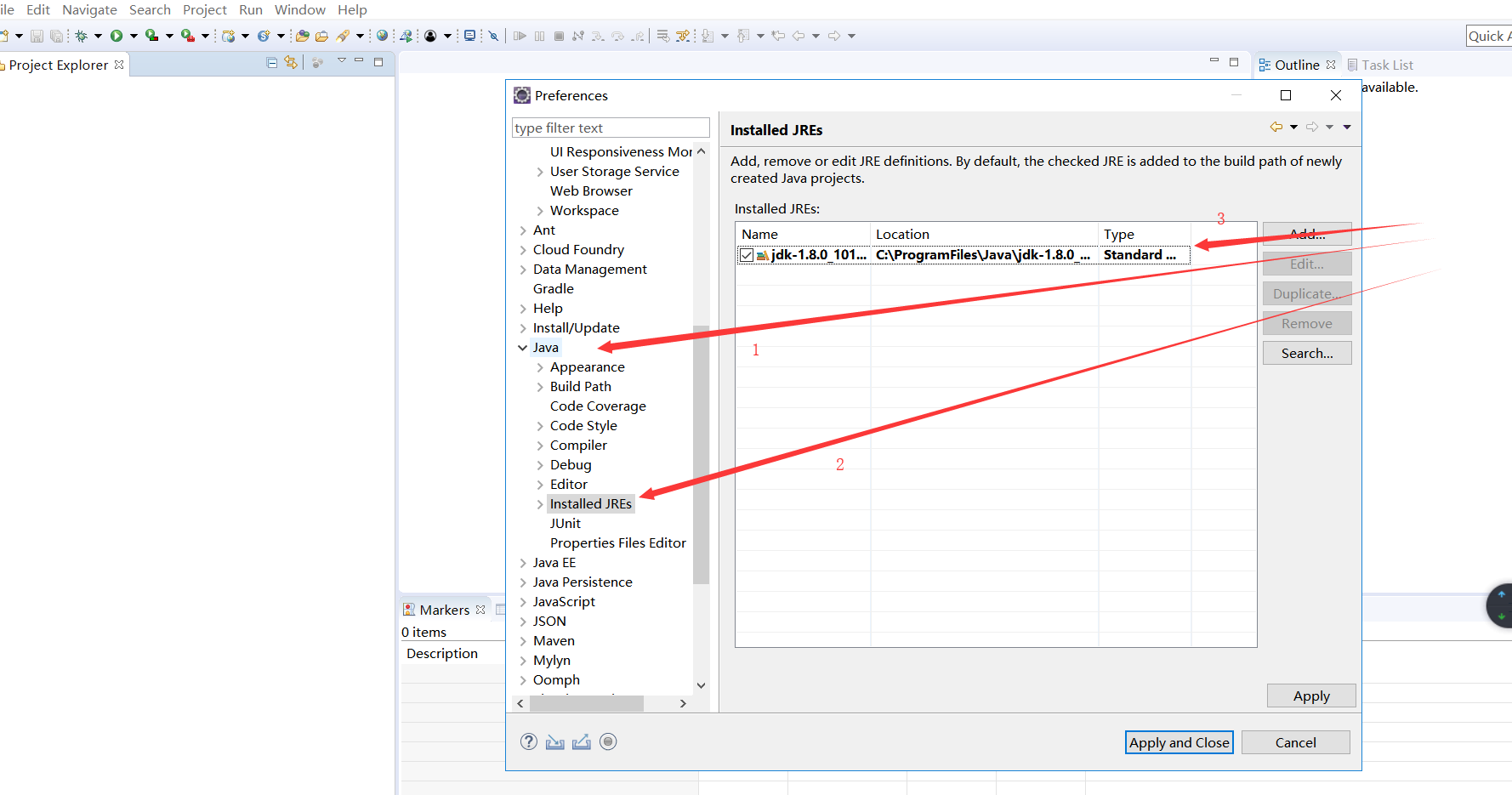Uncheck the jdk-1.8.0_101 JRE checkbox
The width and height of the screenshot is (1512, 795).
click(747, 255)
